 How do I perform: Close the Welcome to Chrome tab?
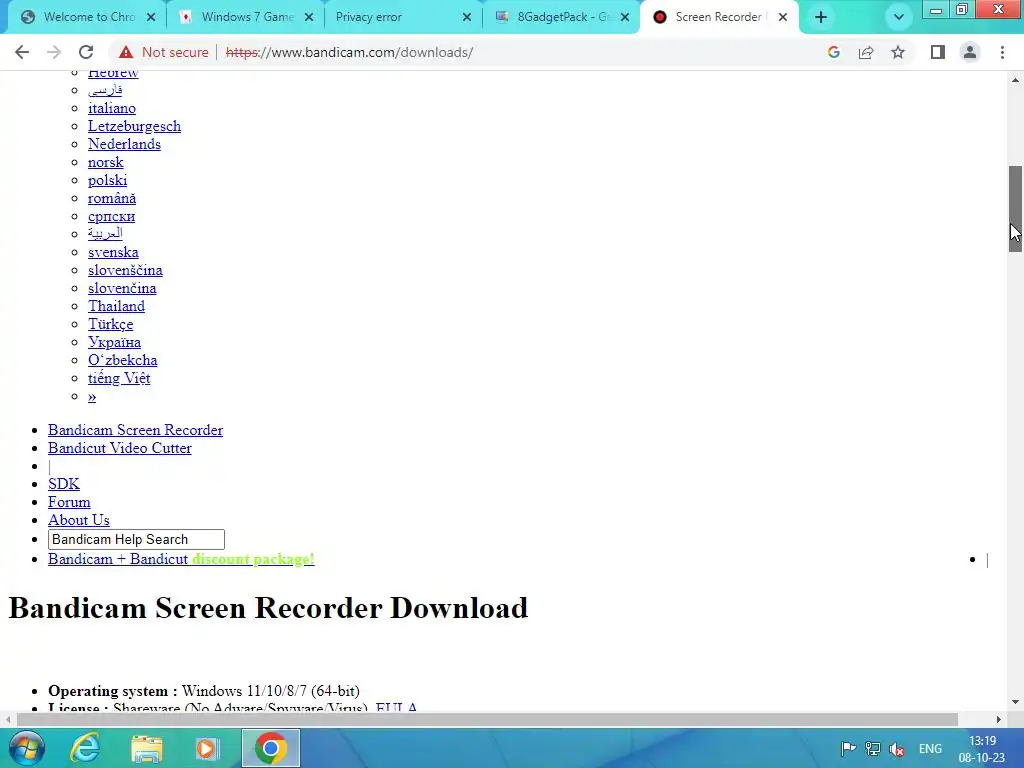pyautogui.click(x=151, y=18)
